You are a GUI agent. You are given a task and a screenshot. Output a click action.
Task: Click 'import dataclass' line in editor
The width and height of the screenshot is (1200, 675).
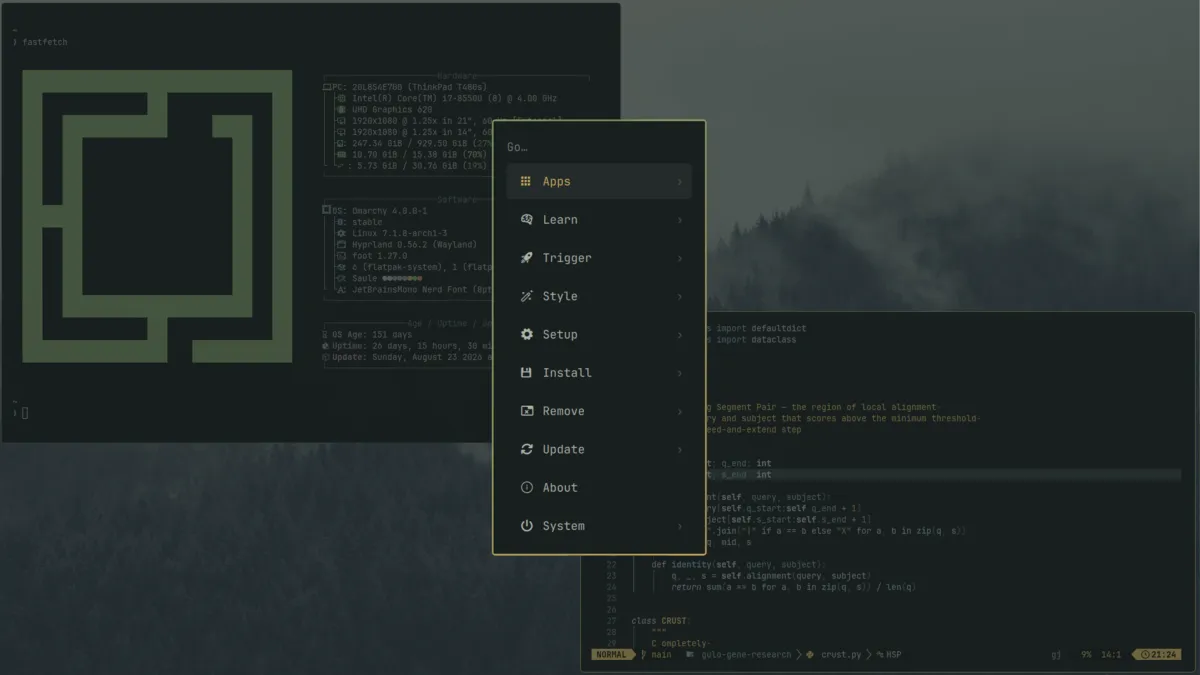(x=754, y=339)
